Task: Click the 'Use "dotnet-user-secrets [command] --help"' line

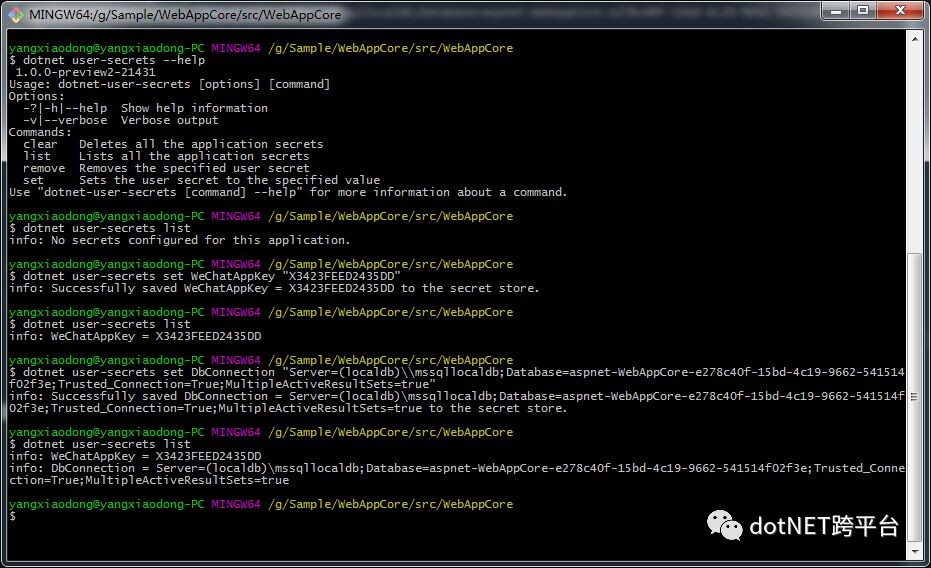Action: [288, 192]
